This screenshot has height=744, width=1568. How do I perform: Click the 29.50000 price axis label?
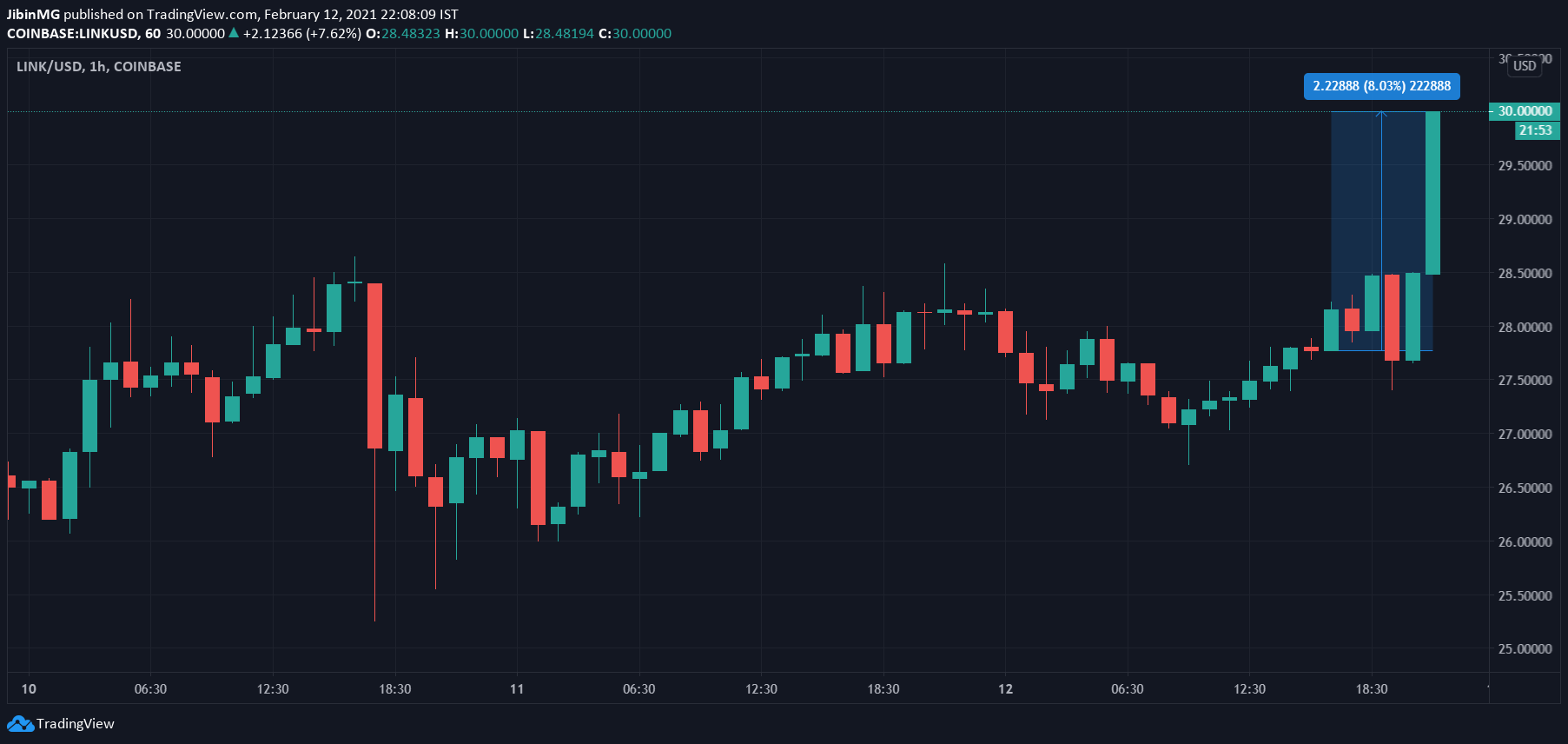1525,166
